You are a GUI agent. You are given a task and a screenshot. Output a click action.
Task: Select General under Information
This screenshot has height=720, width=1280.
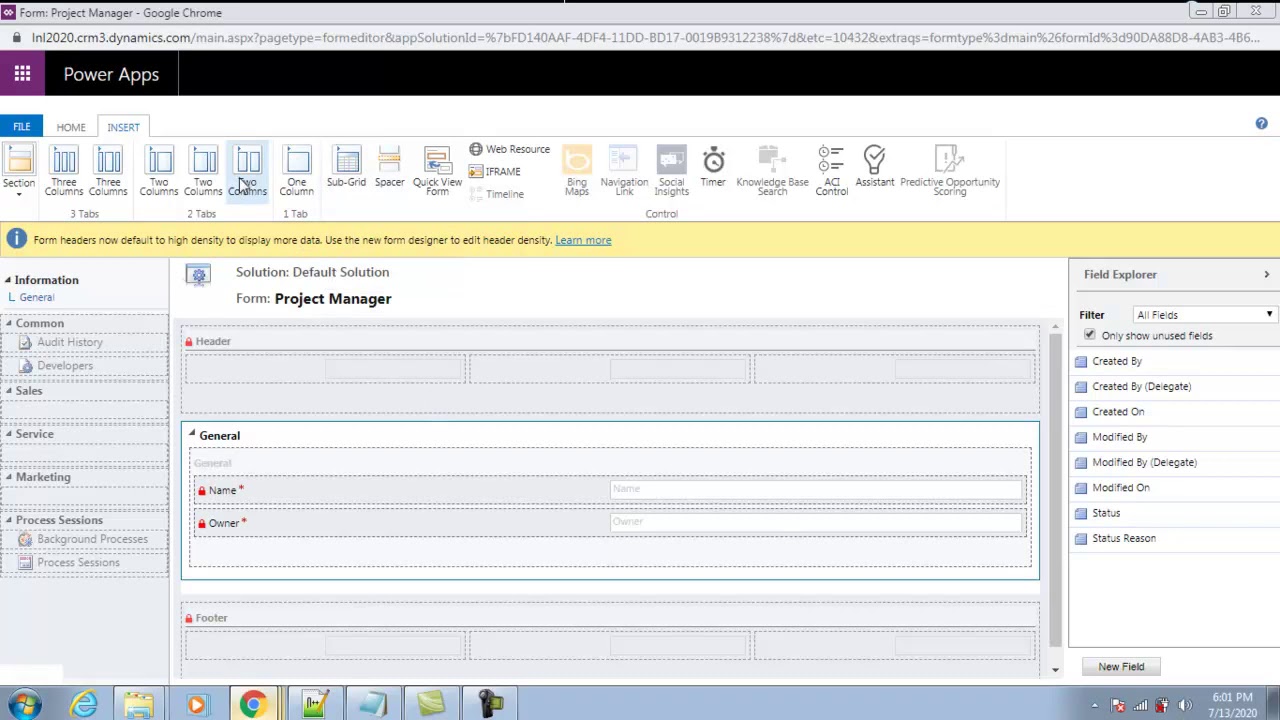click(x=37, y=297)
